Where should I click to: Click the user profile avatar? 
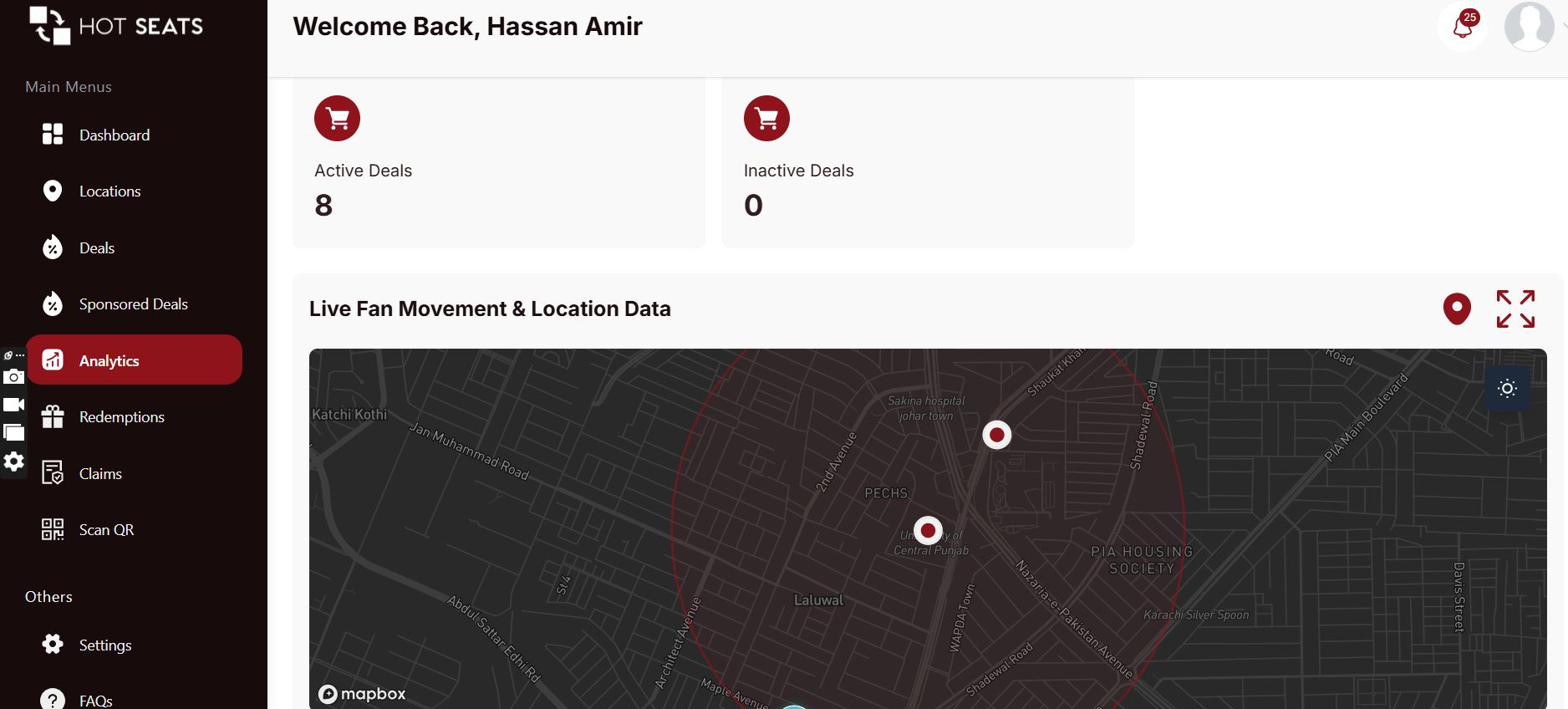[1528, 27]
